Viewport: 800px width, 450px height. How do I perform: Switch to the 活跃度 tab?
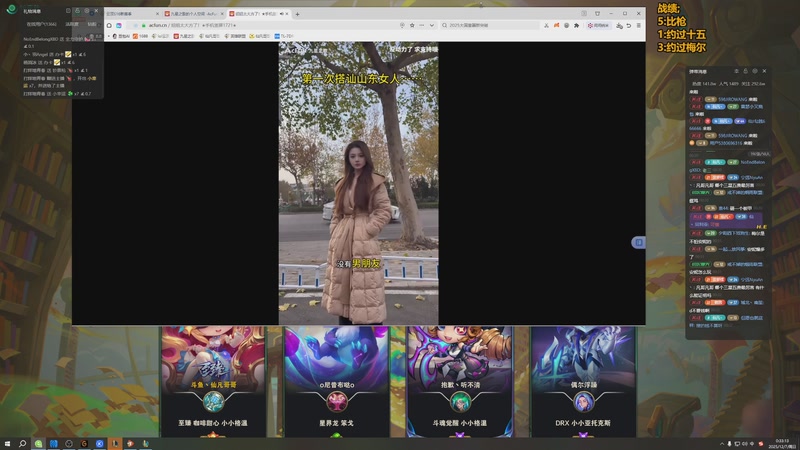(72, 24)
